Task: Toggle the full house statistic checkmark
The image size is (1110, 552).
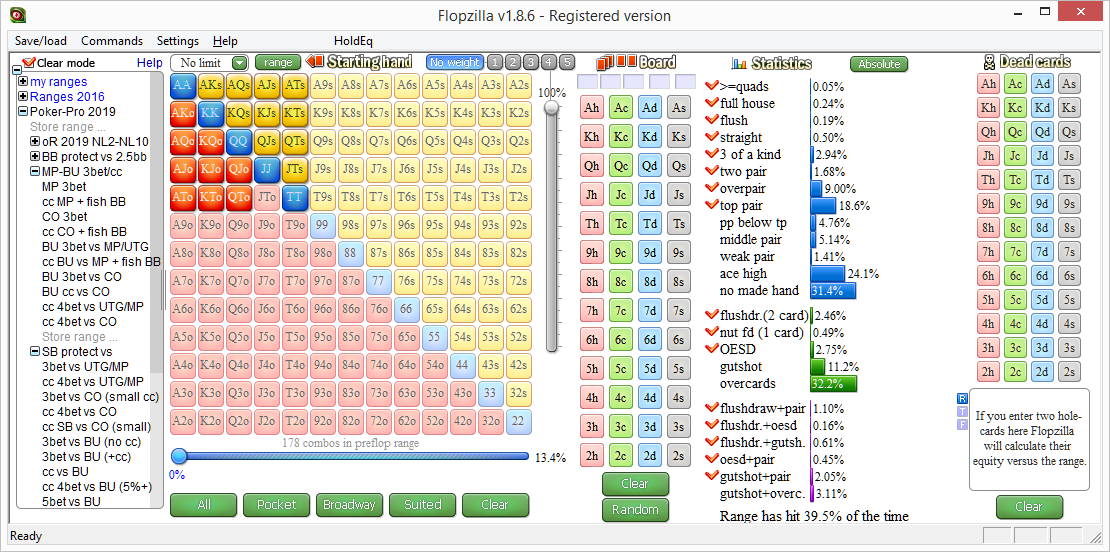Action: pyautogui.click(x=711, y=103)
